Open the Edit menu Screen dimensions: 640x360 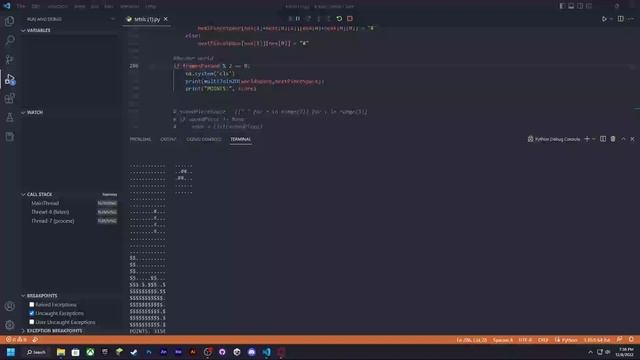pos(36,6)
